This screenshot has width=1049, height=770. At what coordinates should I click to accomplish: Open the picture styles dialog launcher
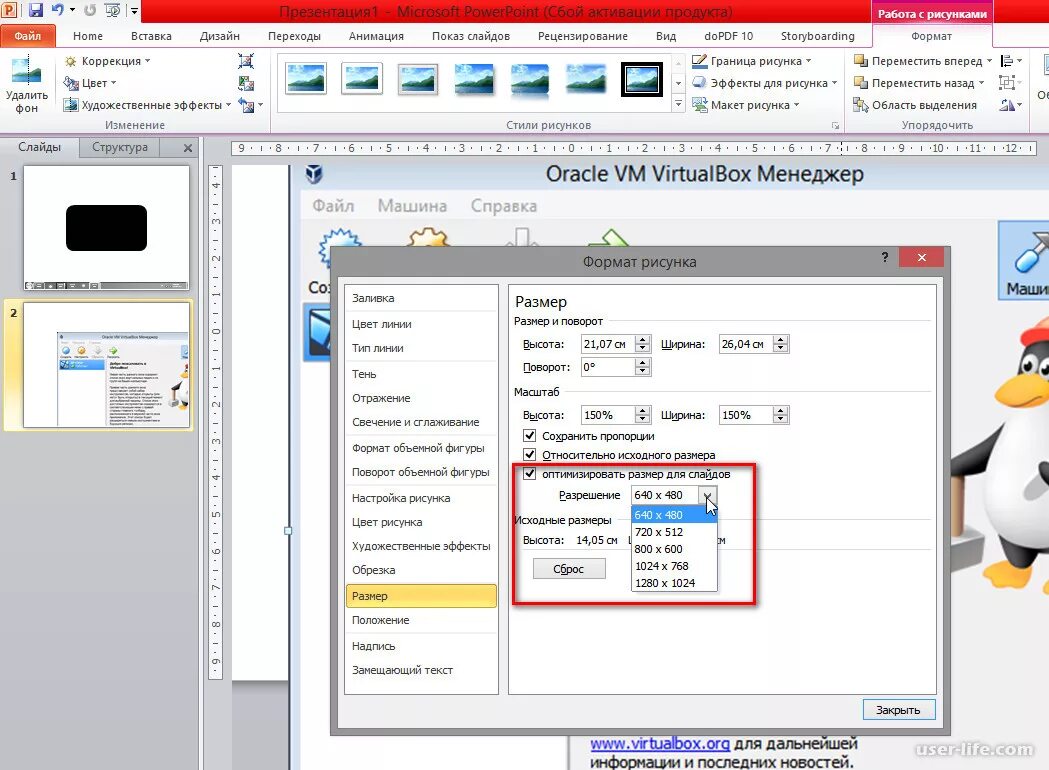coord(835,125)
